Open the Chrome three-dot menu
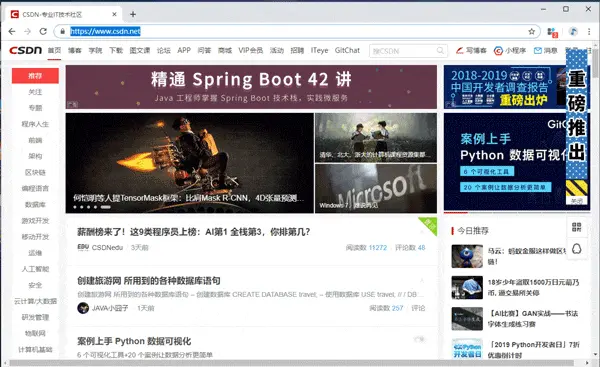The image size is (600, 367). (x=589, y=31)
